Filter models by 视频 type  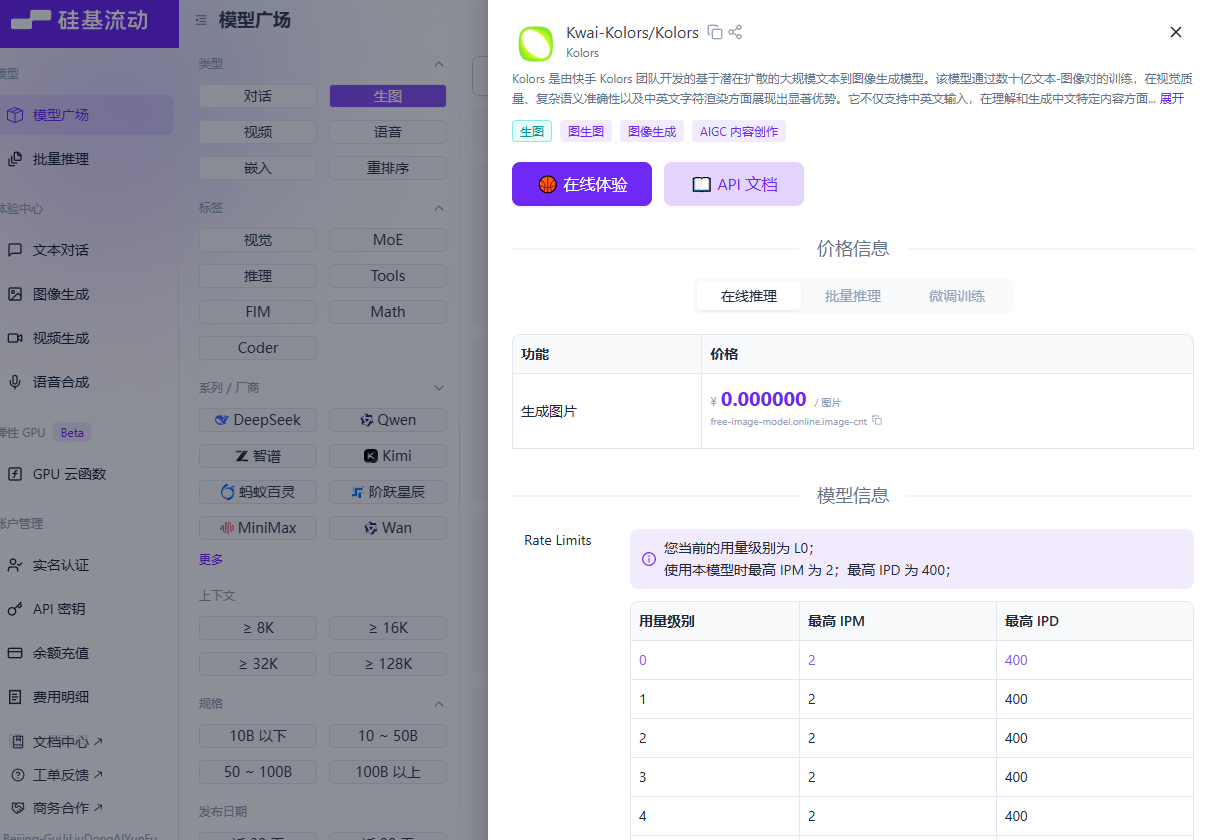[258, 132]
